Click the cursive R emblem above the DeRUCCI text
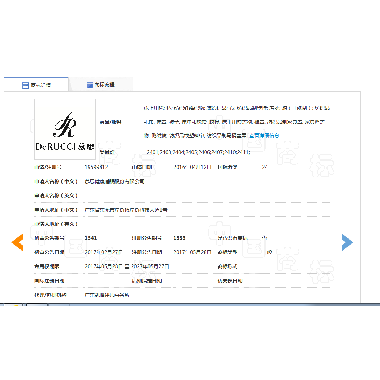 tap(65, 125)
